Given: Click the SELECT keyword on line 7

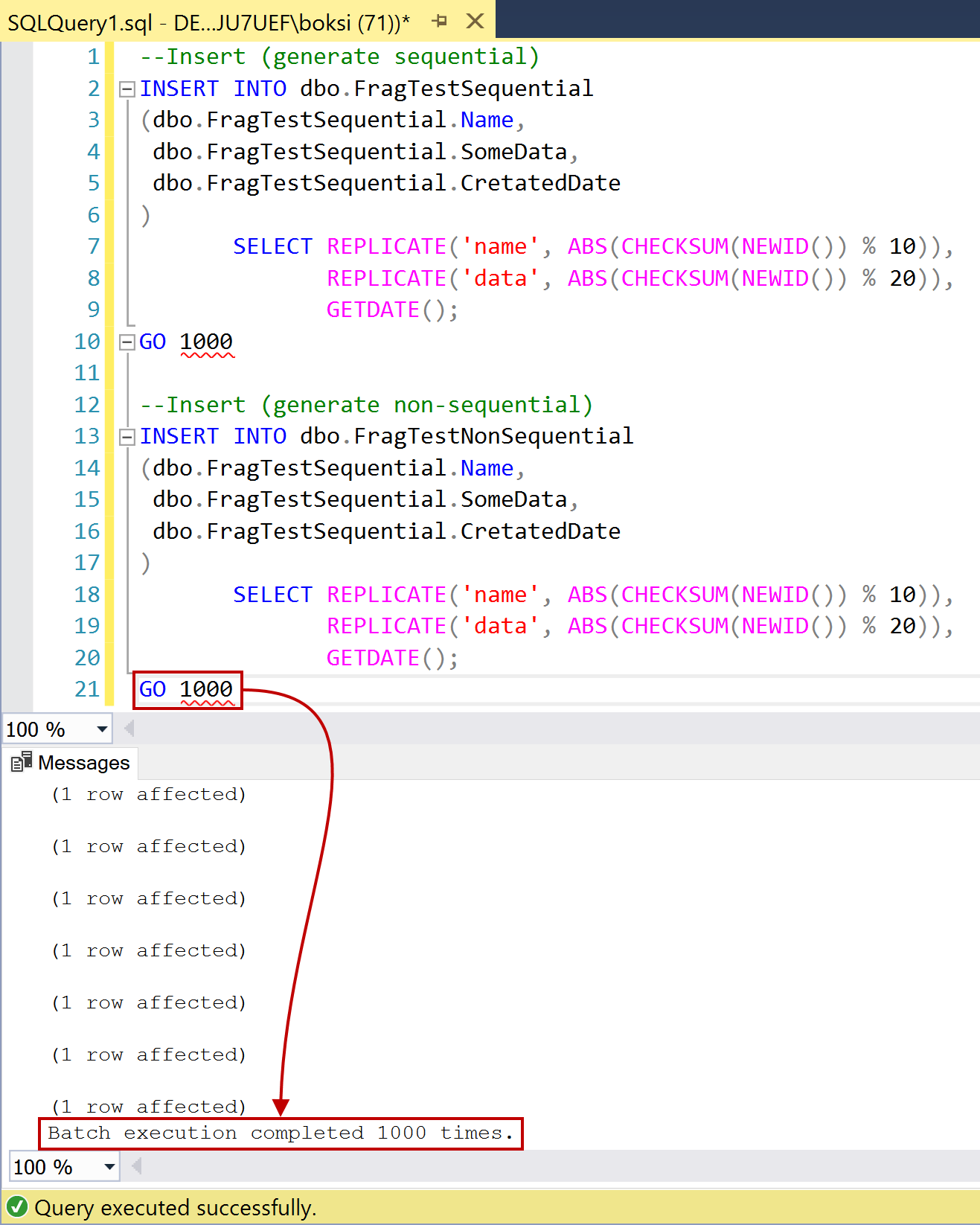Looking at the screenshot, I should pos(273,246).
